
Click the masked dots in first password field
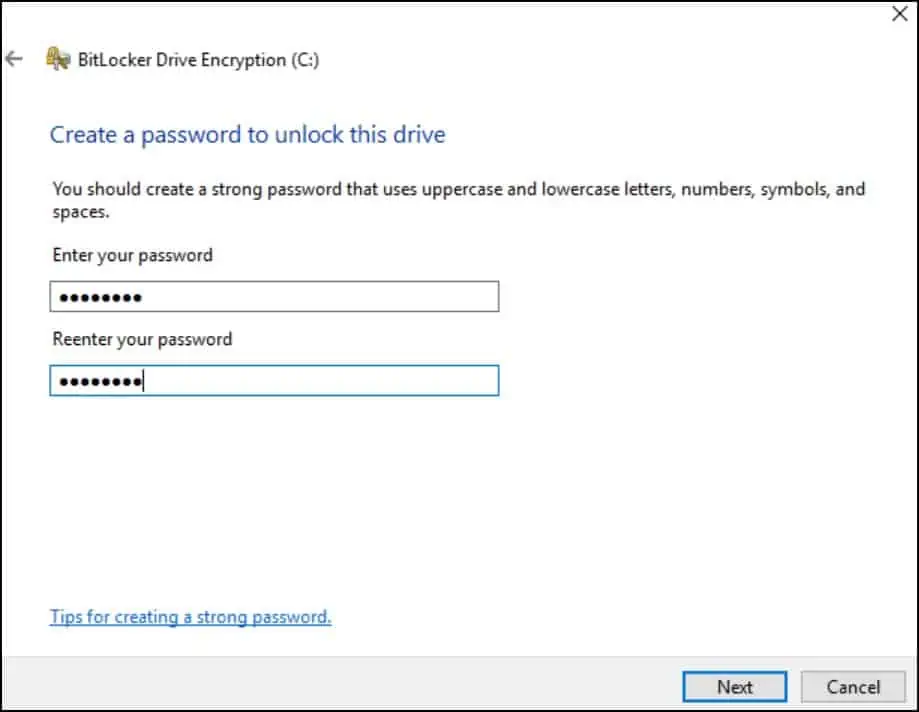[100, 298]
